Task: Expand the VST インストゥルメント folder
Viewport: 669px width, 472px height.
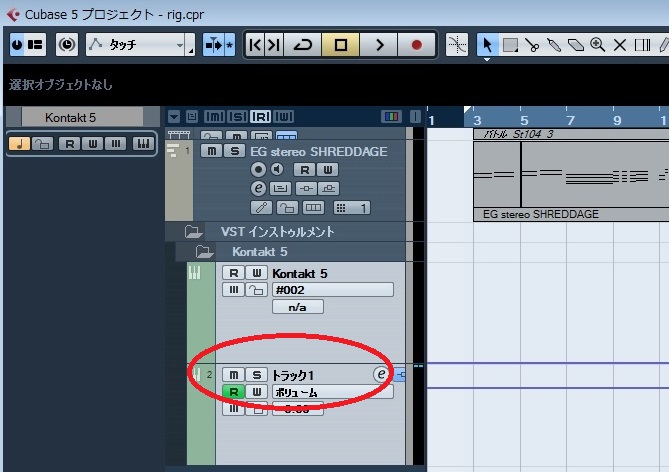Action: [193, 232]
